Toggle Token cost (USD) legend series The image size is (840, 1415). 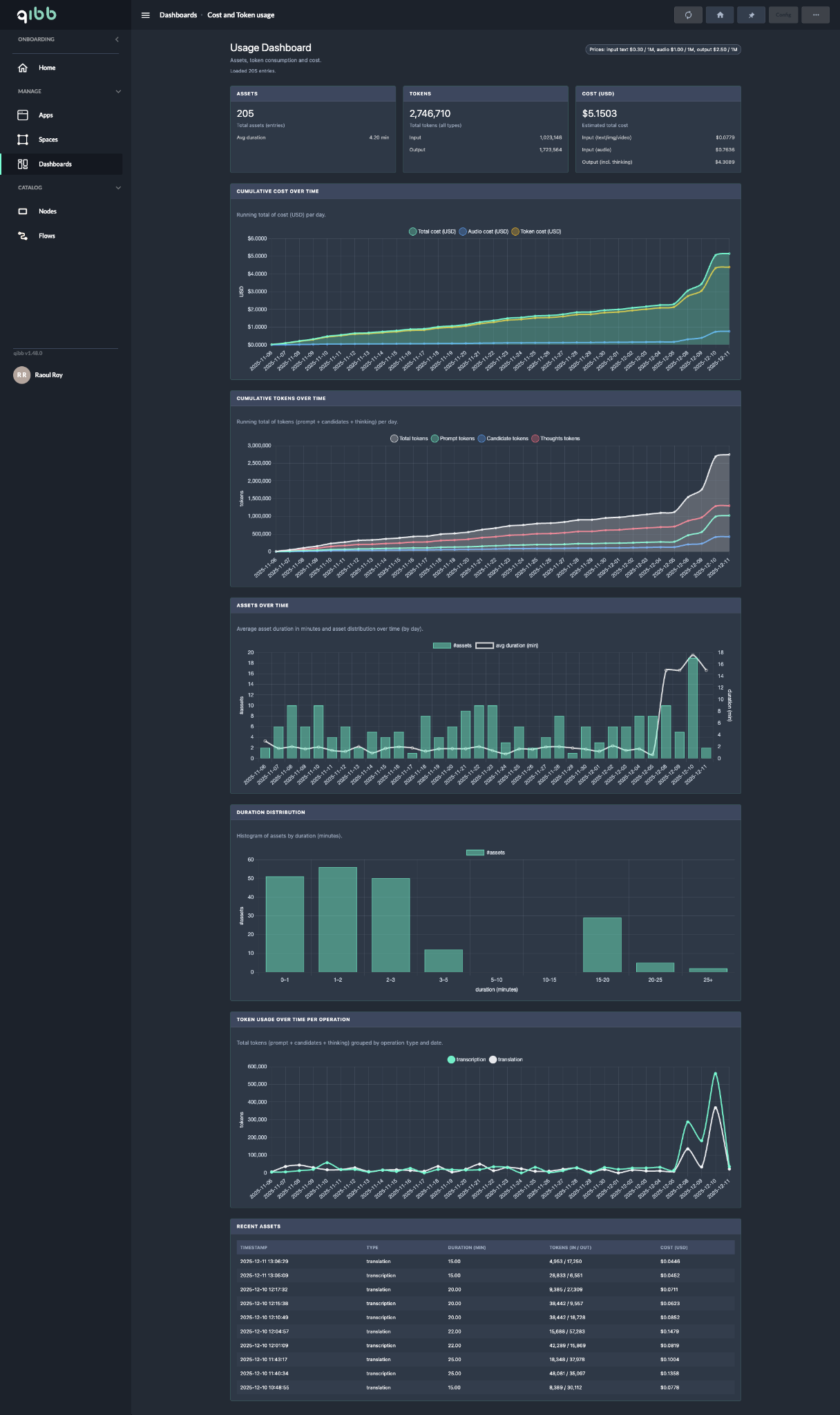tap(536, 231)
